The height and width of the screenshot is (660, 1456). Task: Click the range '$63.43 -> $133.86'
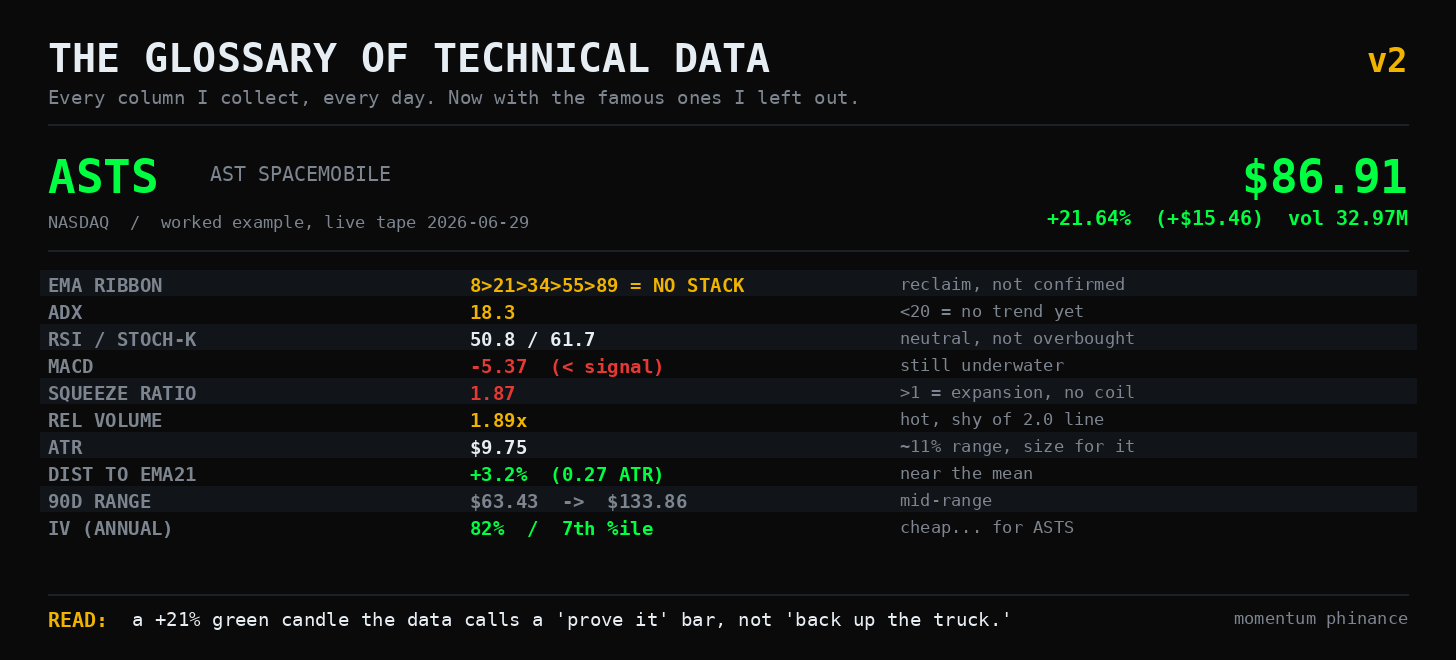click(579, 502)
